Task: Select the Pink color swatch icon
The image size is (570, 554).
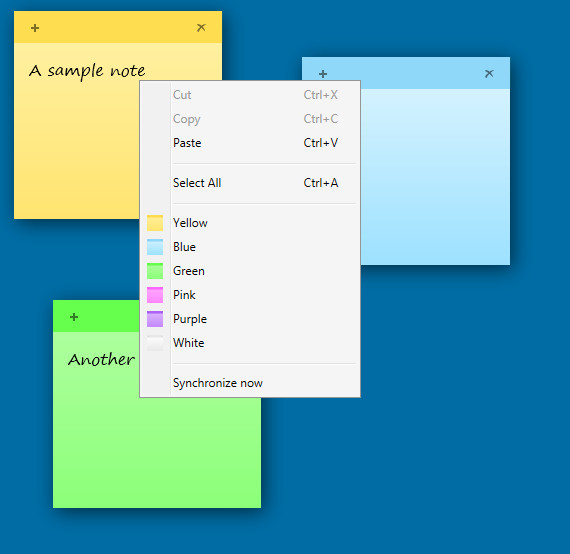Action: 155,295
